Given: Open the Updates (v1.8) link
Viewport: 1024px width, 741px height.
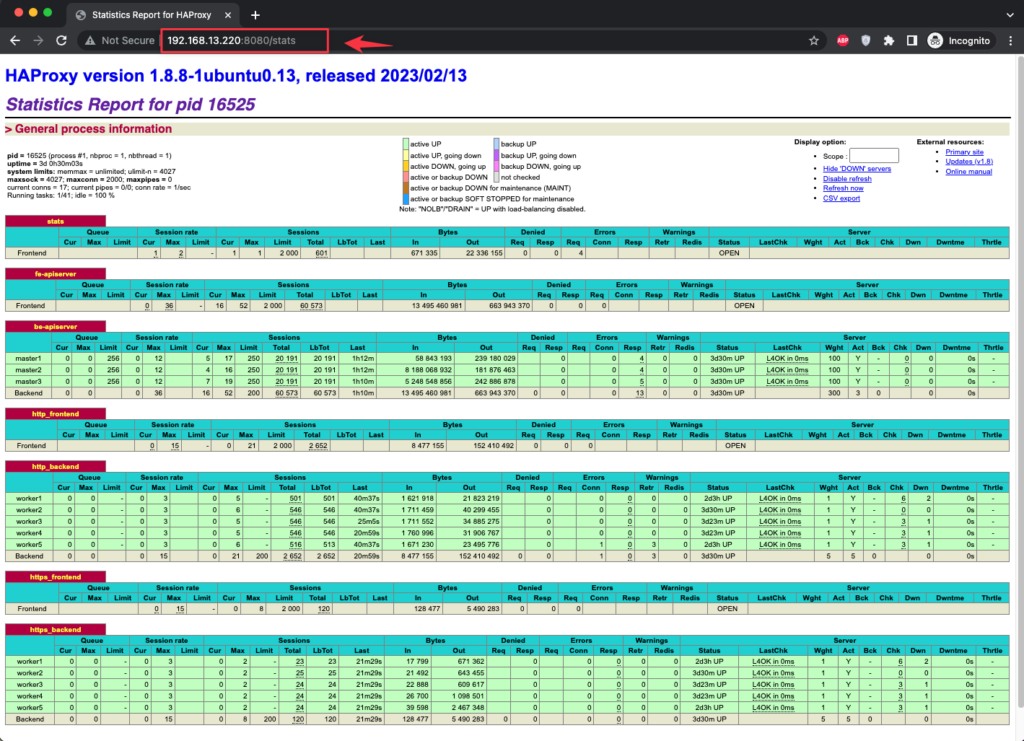Looking at the screenshot, I should coord(969,161).
